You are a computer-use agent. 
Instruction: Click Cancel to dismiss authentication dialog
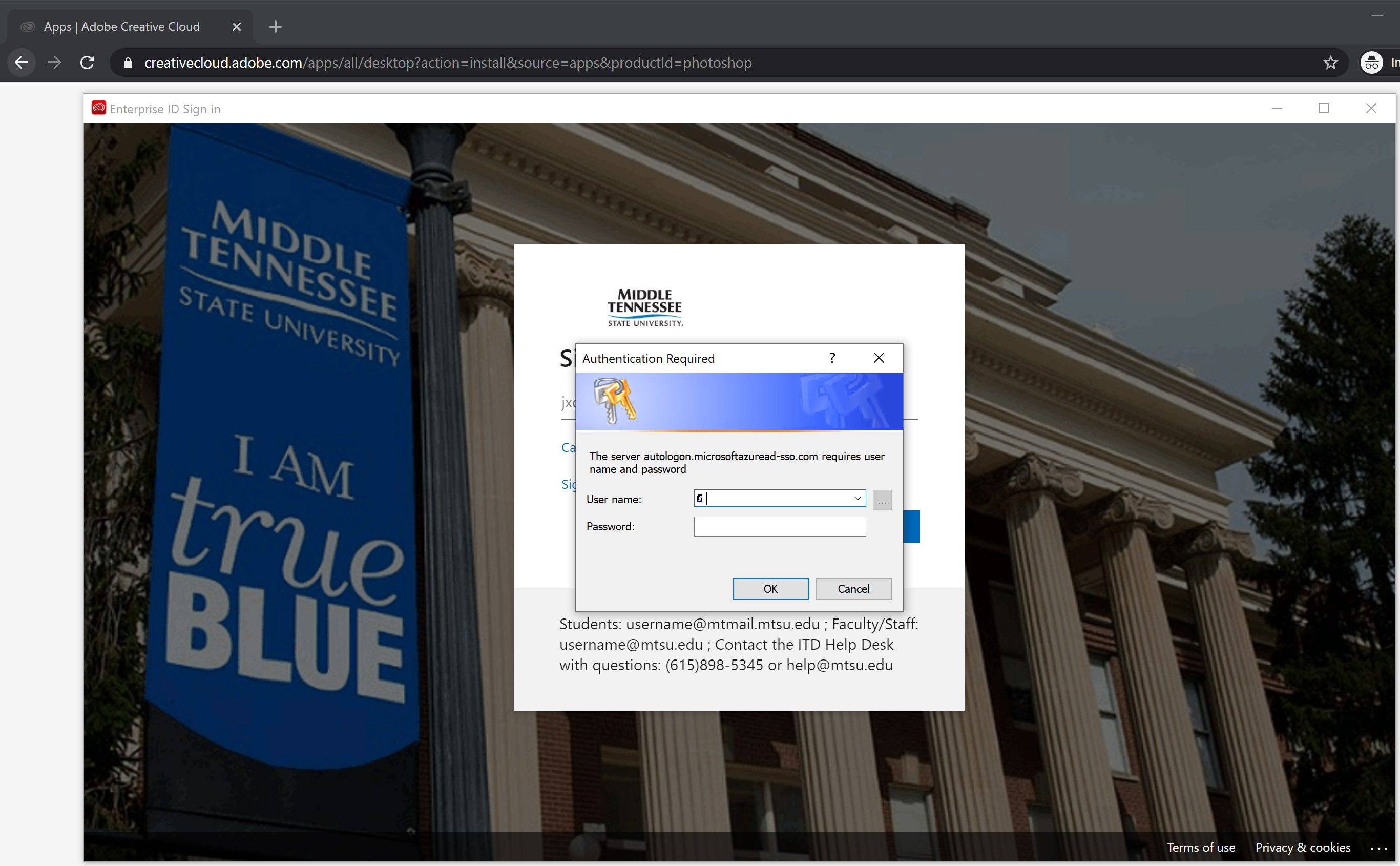[853, 588]
